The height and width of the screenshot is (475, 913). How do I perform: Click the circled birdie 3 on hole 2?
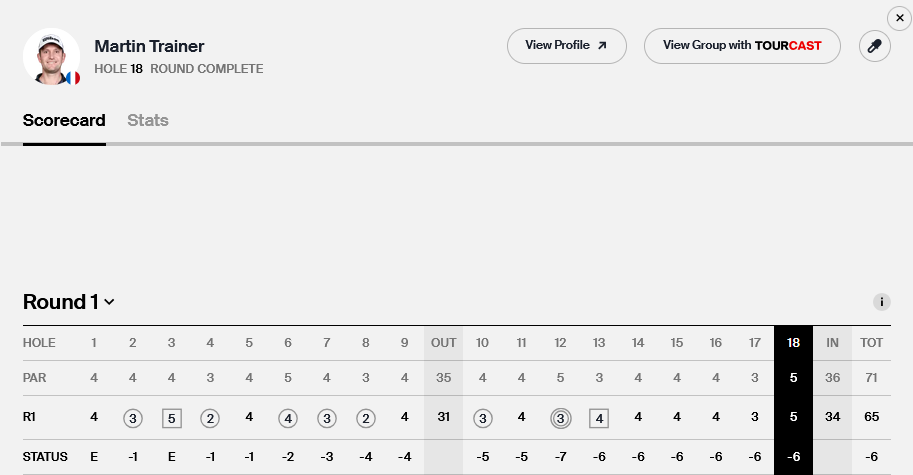pos(133,418)
